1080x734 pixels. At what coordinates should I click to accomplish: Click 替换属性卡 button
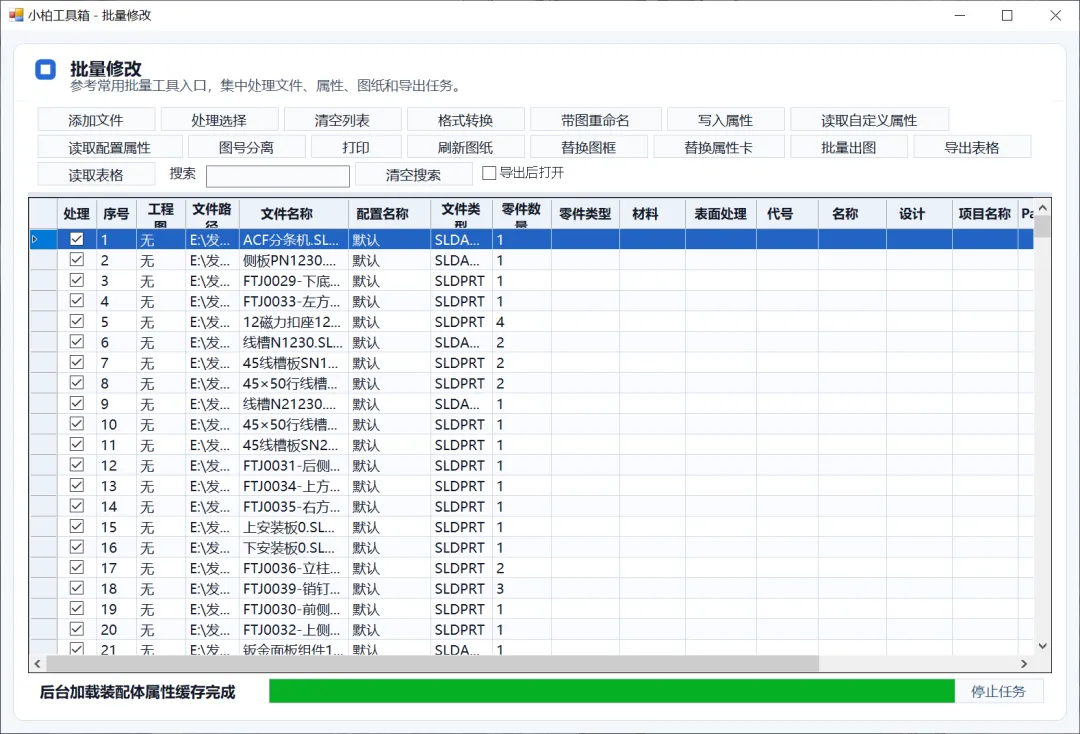coord(719,147)
